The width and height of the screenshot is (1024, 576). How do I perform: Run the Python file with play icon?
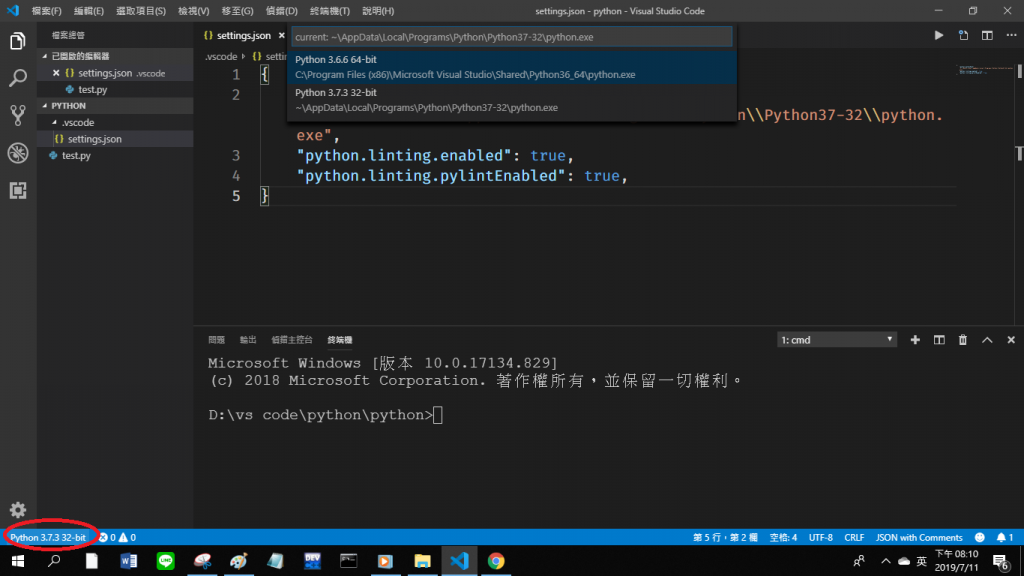pos(938,35)
